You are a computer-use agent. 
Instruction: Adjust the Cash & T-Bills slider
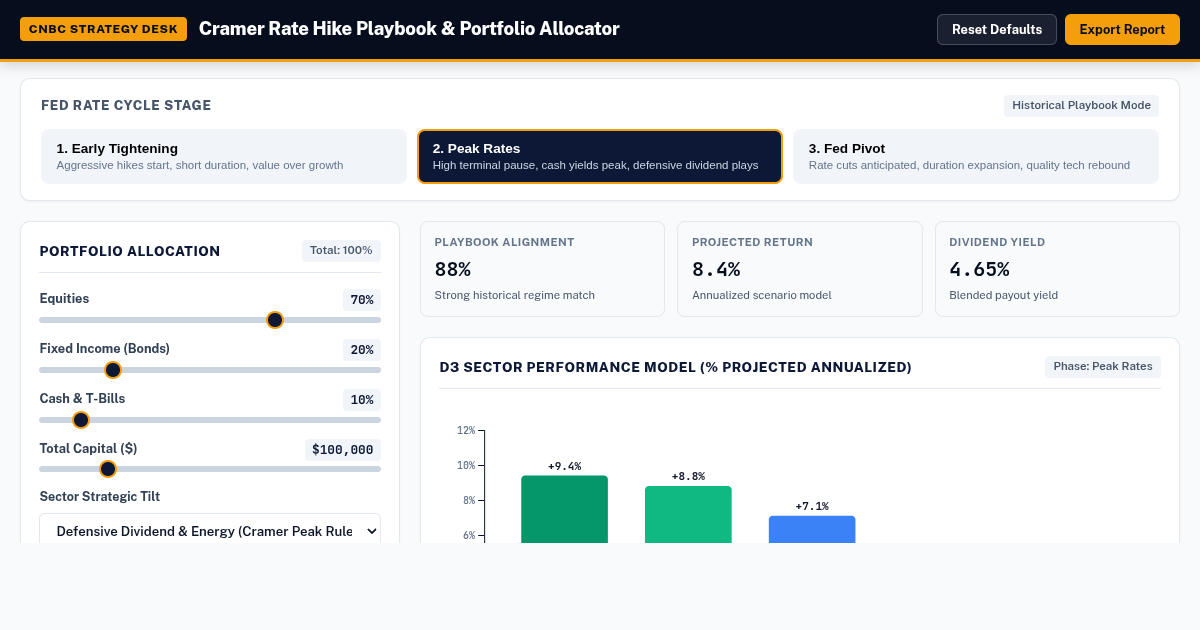coord(210,420)
